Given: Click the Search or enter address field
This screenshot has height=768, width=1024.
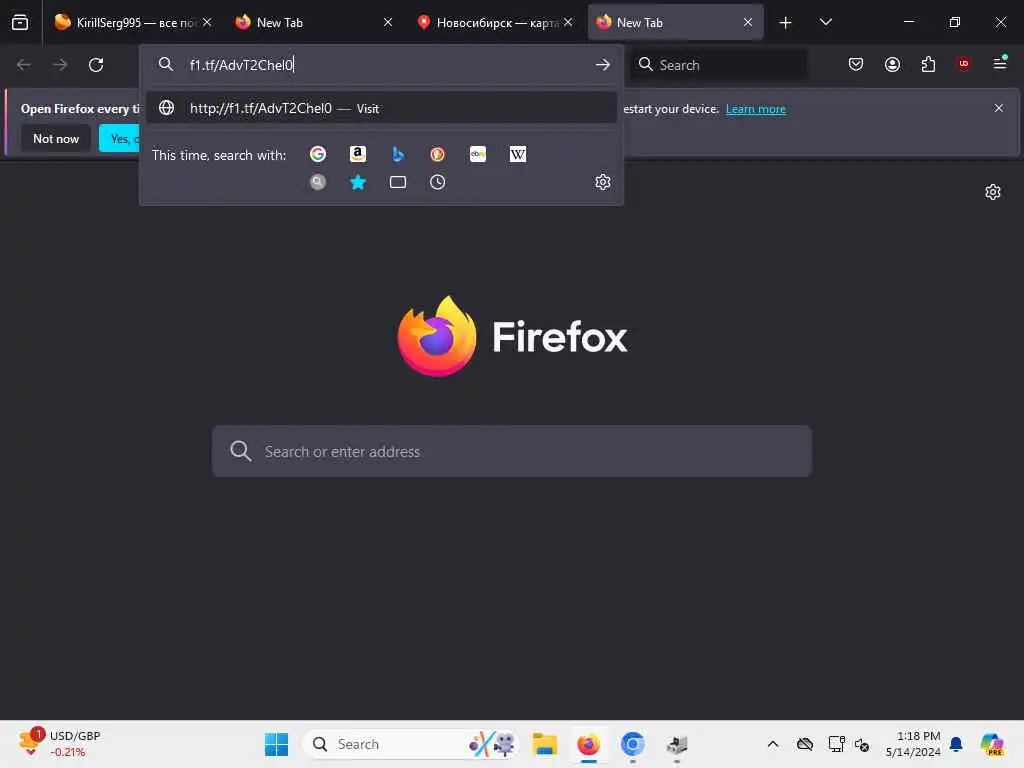Looking at the screenshot, I should pyautogui.click(x=512, y=451).
